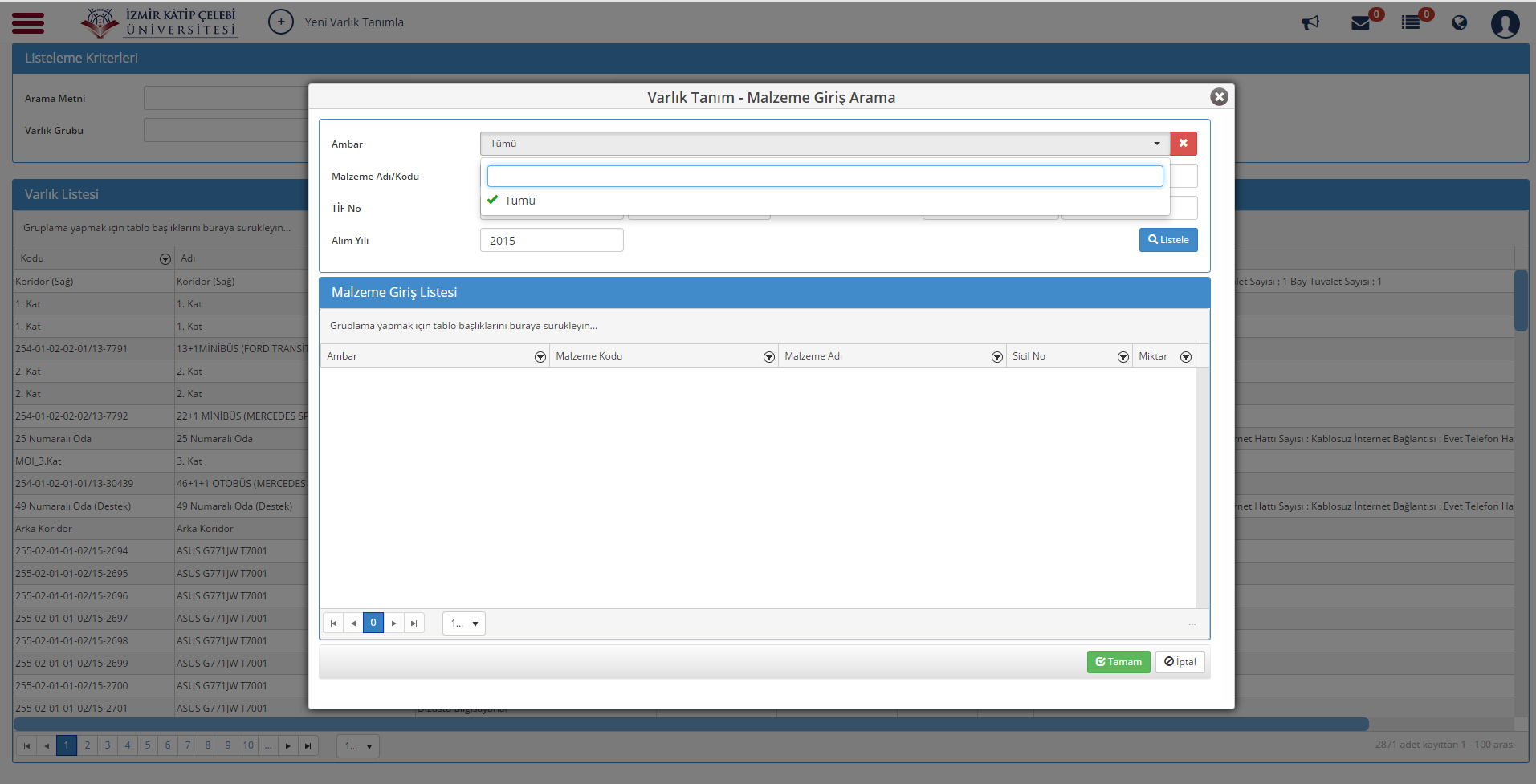Open the announcements megaphone icon

(1310, 22)
